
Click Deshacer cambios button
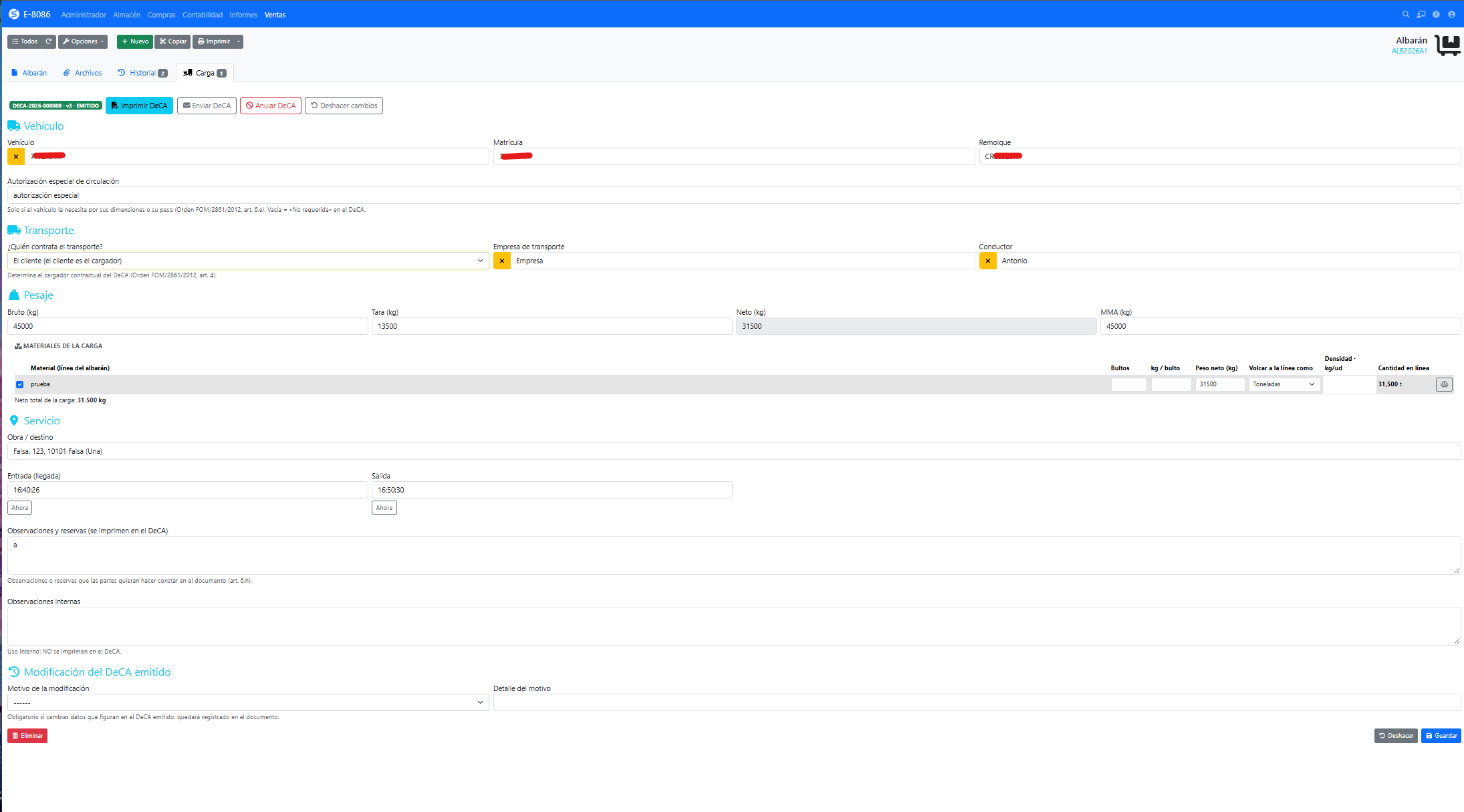344,106
